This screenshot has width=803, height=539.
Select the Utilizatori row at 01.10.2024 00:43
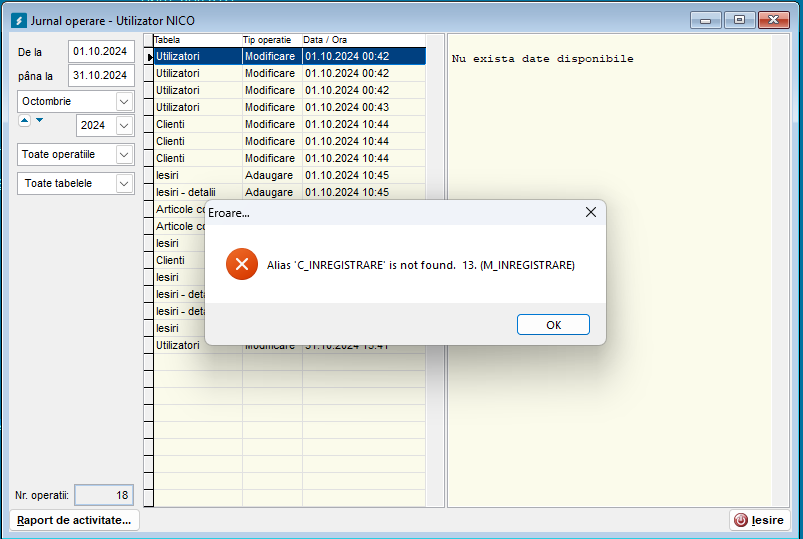290,107
